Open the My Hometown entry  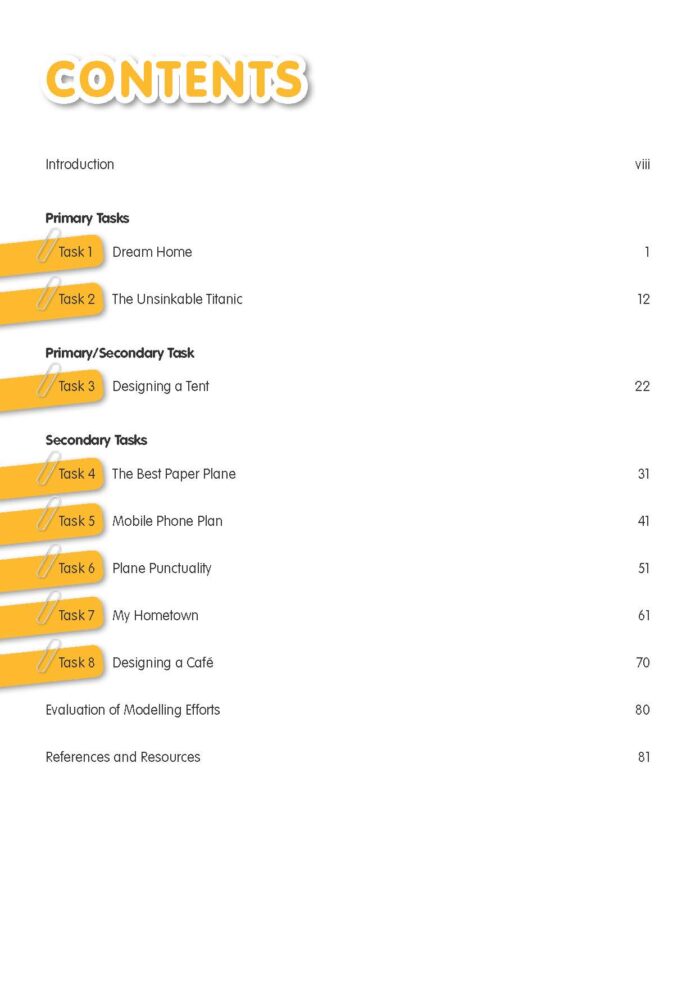[x=155, y=615]
